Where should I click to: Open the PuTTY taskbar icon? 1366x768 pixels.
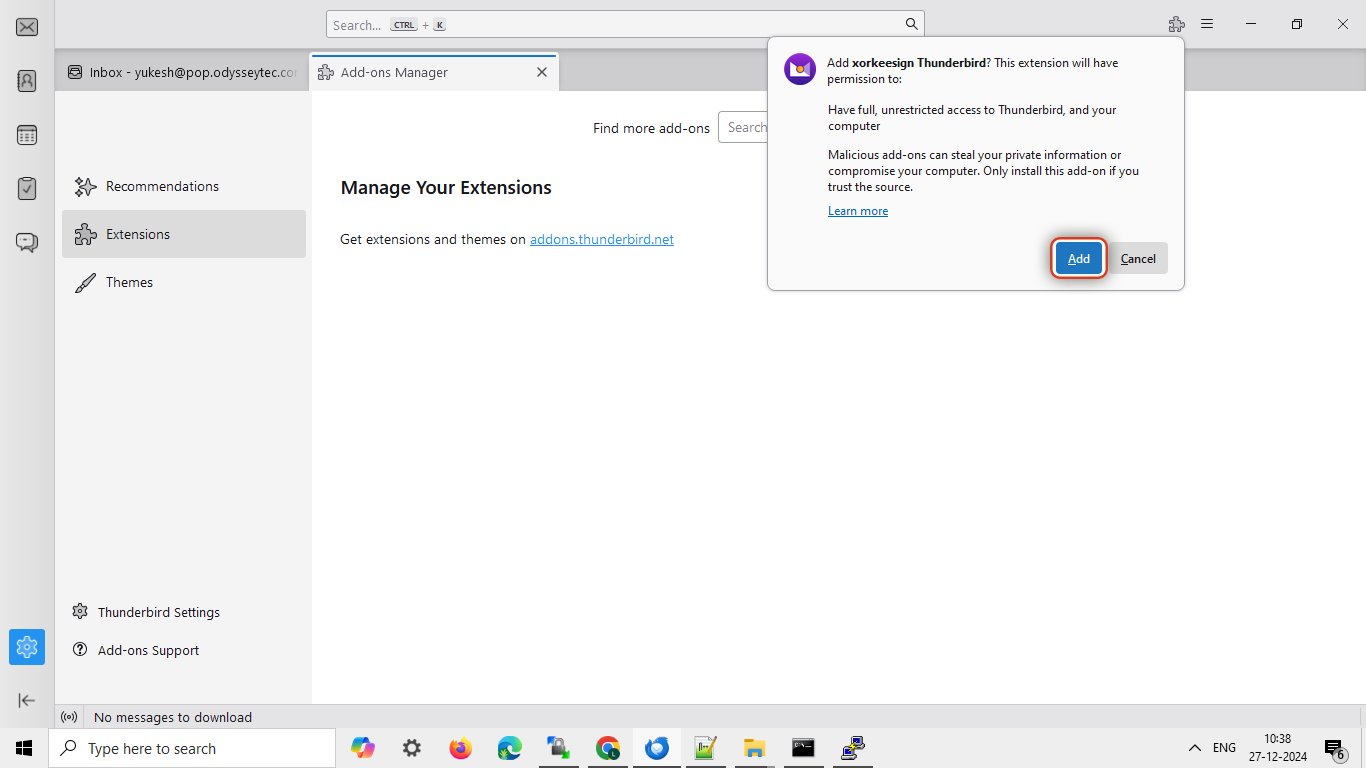point(852,748)
